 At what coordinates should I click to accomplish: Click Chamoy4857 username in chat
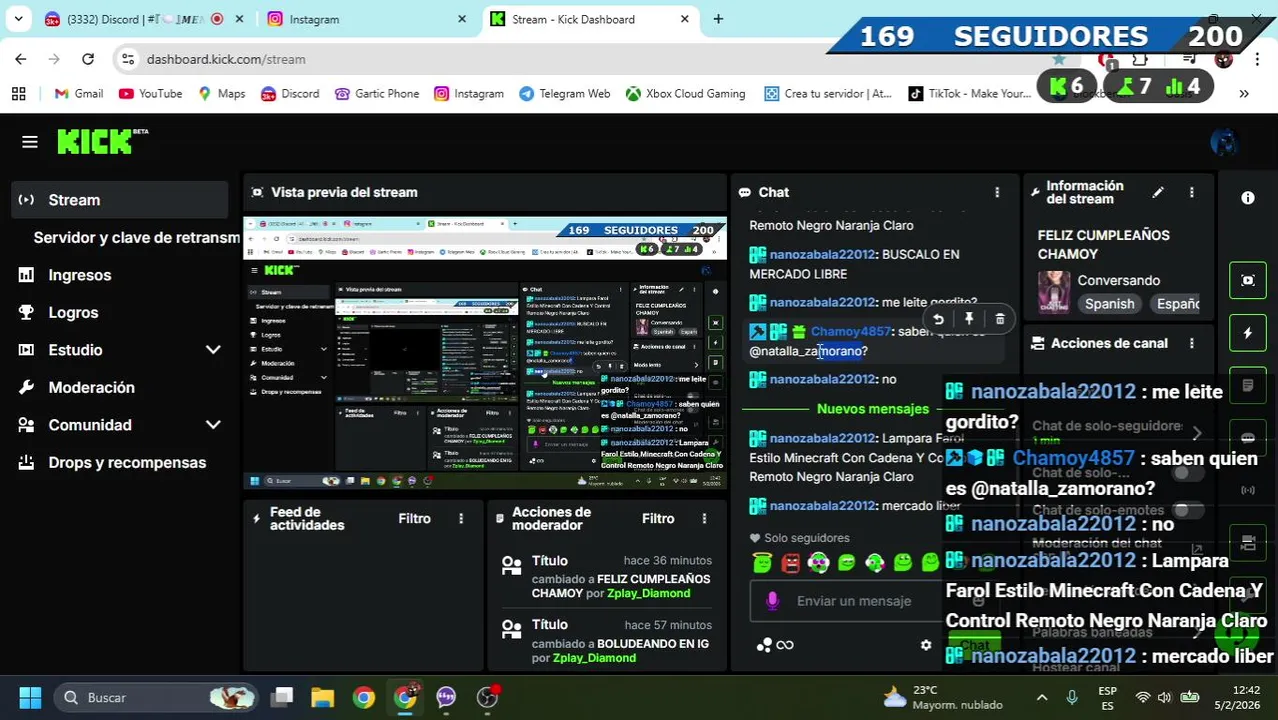tap(850, 331)
